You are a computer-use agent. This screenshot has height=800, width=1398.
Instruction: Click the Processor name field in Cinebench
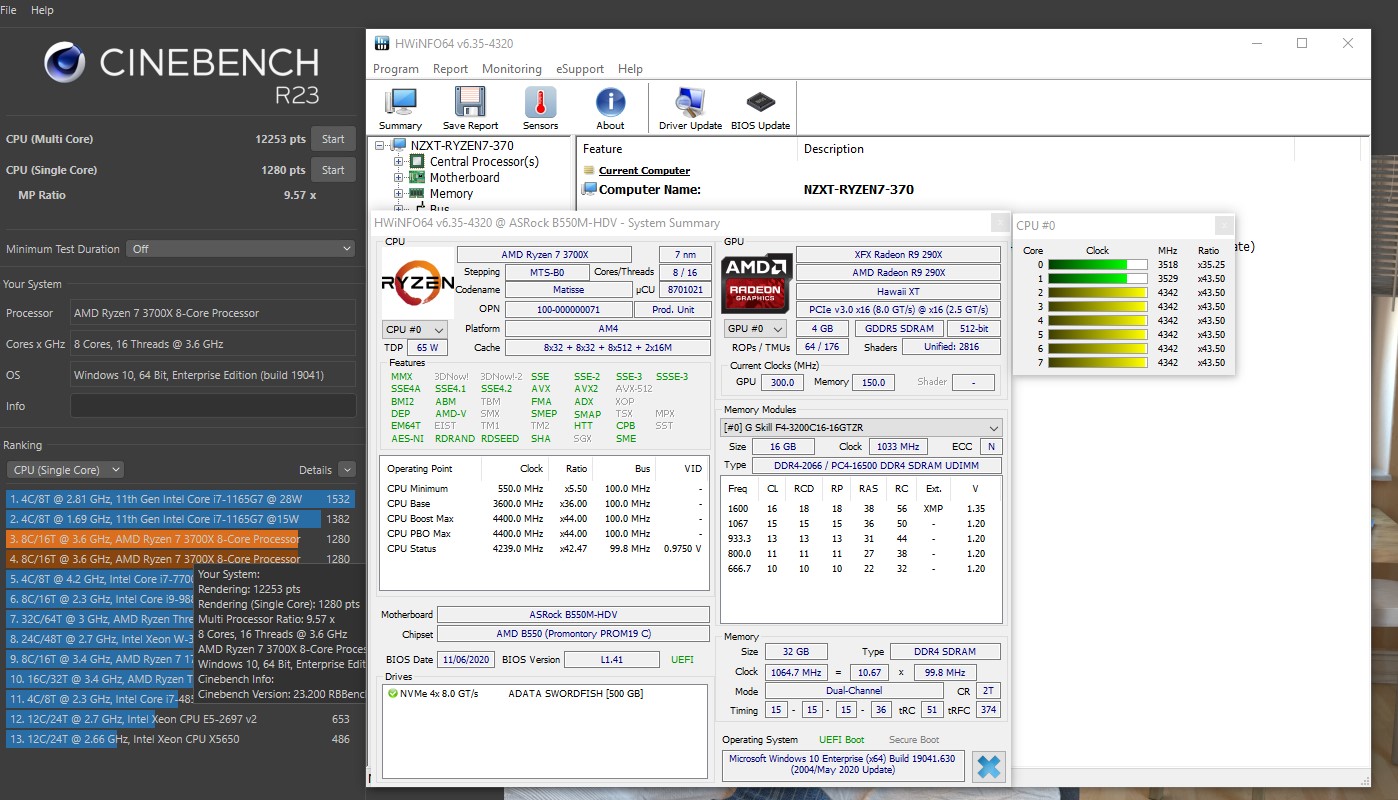pyautogui.click(x=213, y=313)
